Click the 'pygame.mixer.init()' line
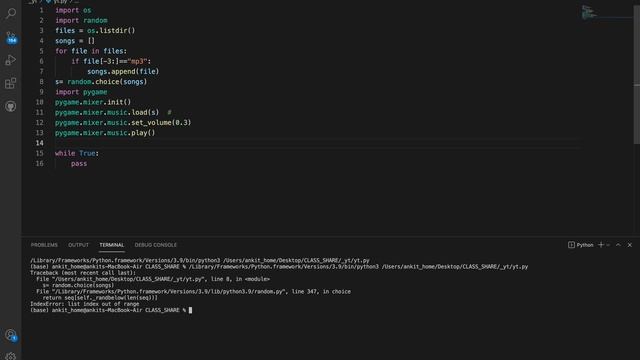Image resolution: width=640 pixels, height=360 pixels. click(x=93, y=102)
